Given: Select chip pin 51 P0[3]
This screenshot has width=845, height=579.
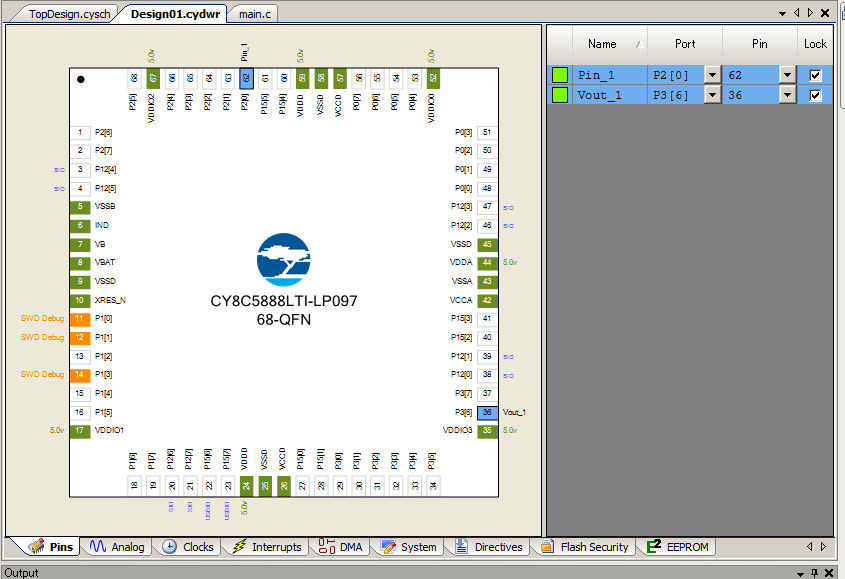Looking at the screenshot, I should coord(487,133).
